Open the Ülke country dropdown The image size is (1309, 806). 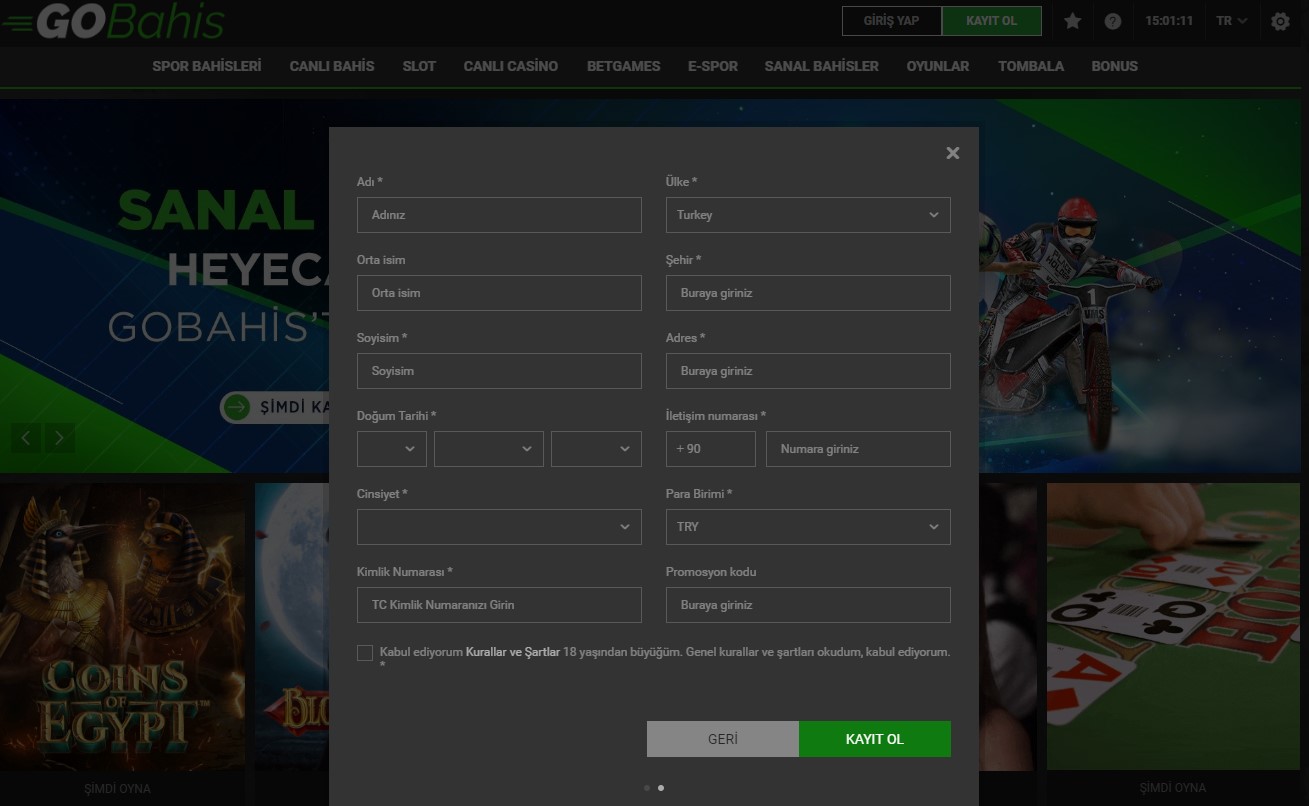(808, 215)
